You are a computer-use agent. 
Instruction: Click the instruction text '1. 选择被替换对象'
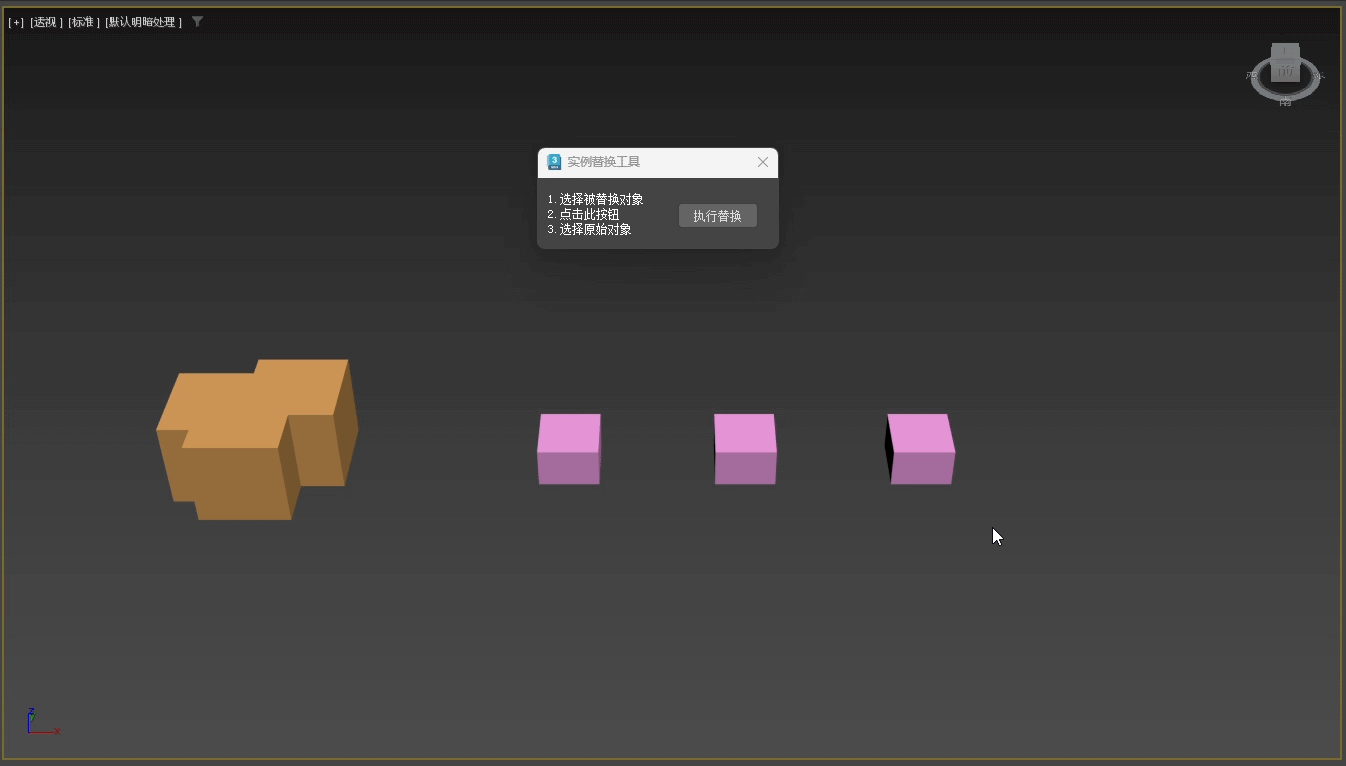pos(595,199)
